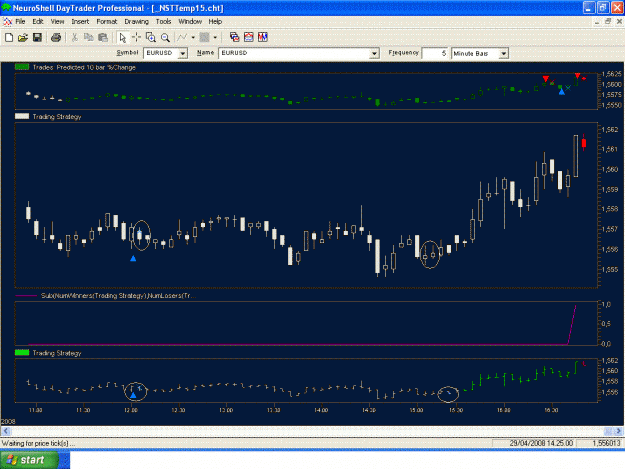Click the green Trading Strategy panel label
The width and height of the screenshot is (625, 469).
click(x=57, y=353)
